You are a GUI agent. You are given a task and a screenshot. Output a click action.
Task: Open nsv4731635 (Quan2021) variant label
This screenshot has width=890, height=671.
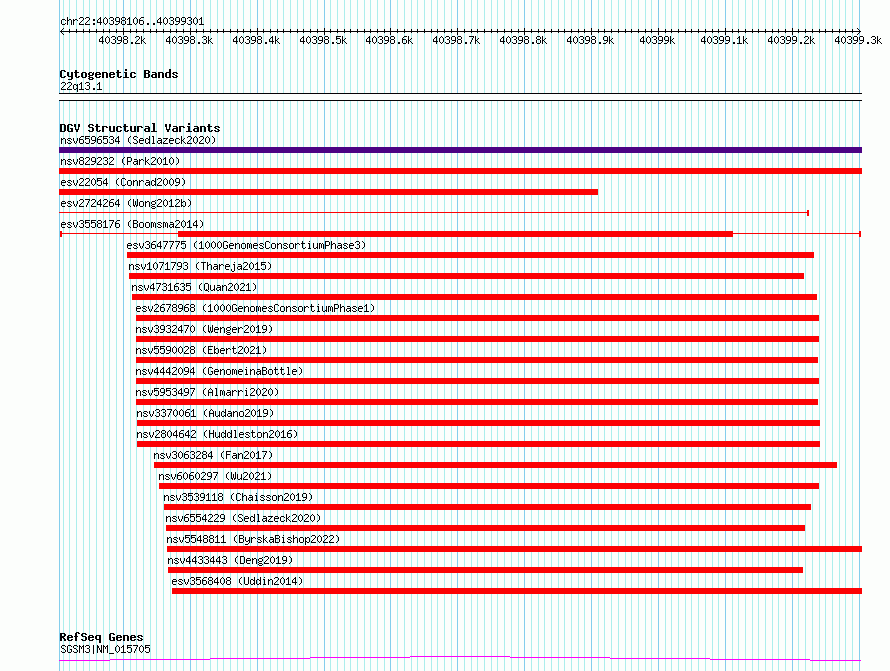click(x=194, y=287)
